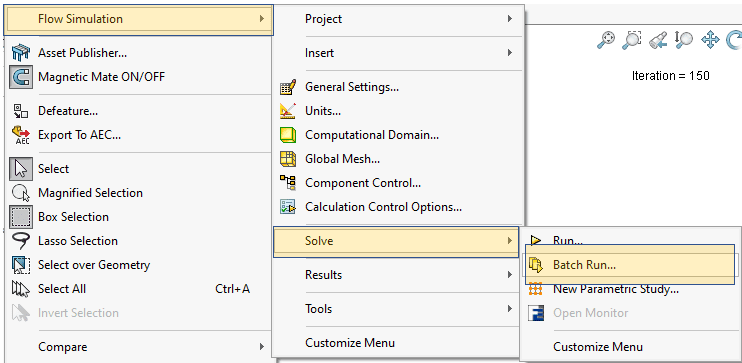742x363 pixels.
Task: Click the Component Control icon
Action: pos(288,183)
